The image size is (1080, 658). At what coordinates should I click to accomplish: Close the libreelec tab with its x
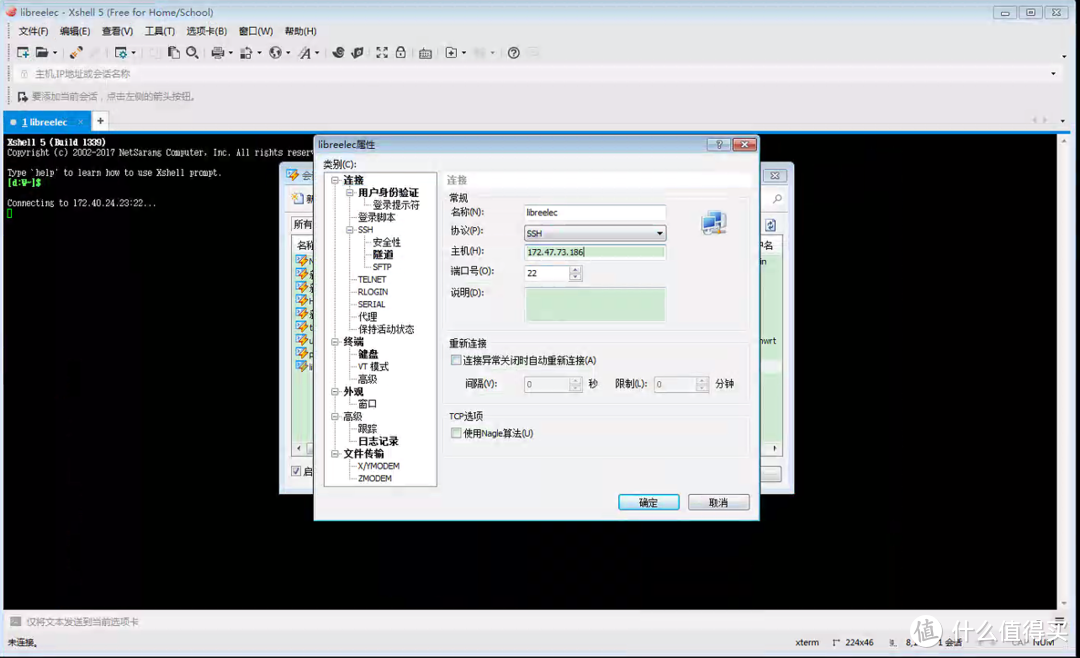point(81,122)
